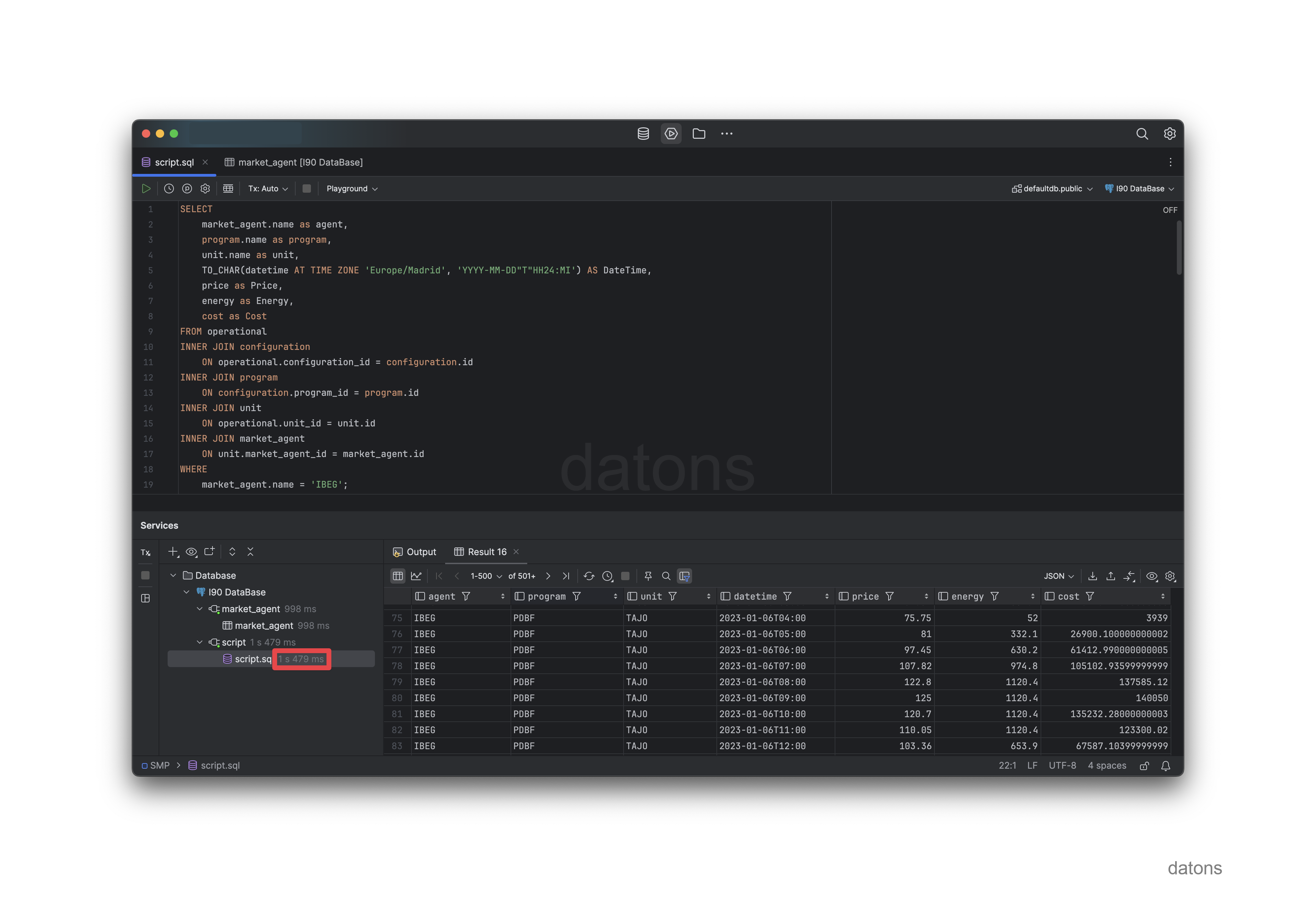Sort by the price column header

tap(865, 596)
